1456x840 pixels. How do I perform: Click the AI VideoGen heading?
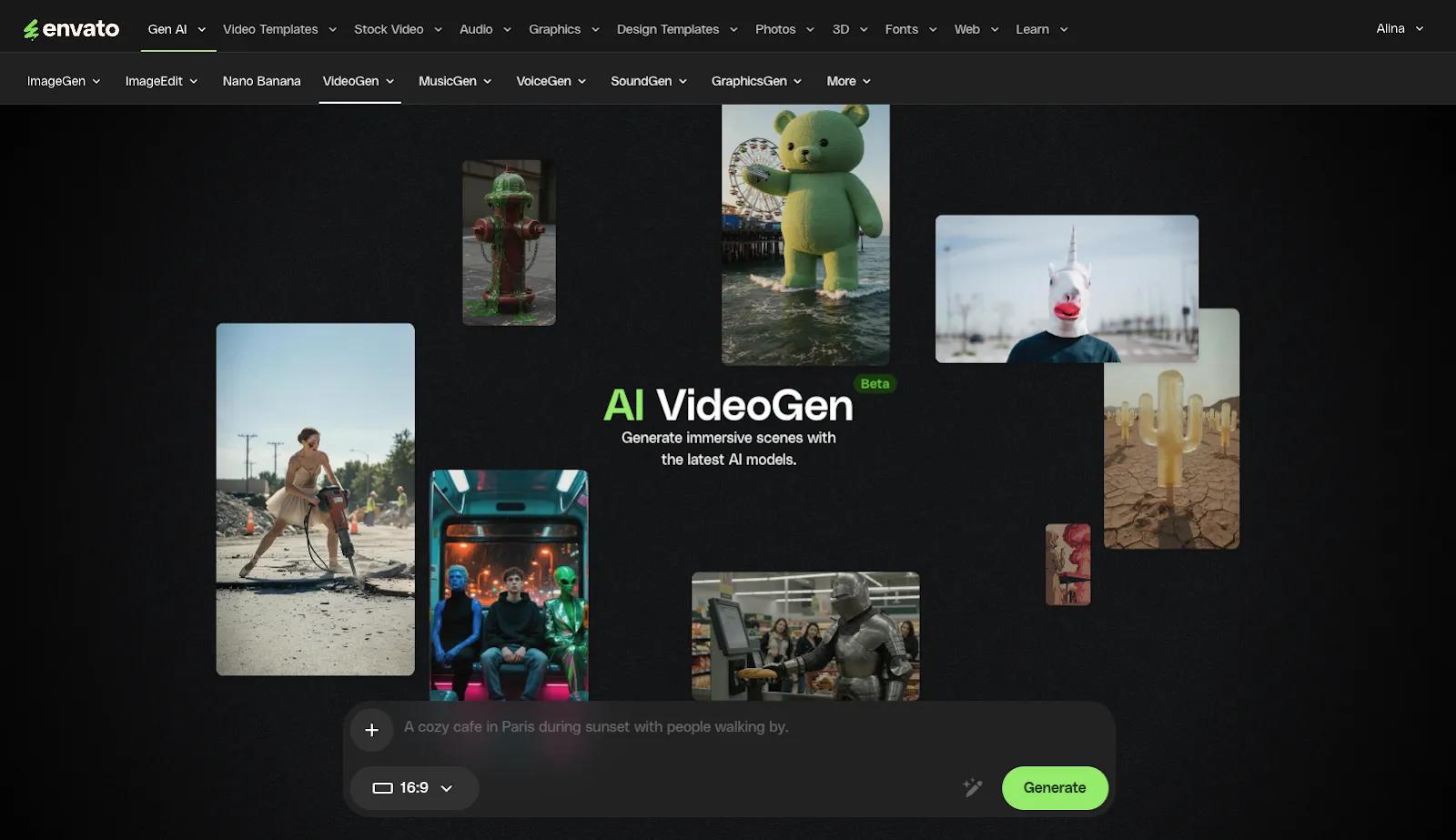coord(728,406)
